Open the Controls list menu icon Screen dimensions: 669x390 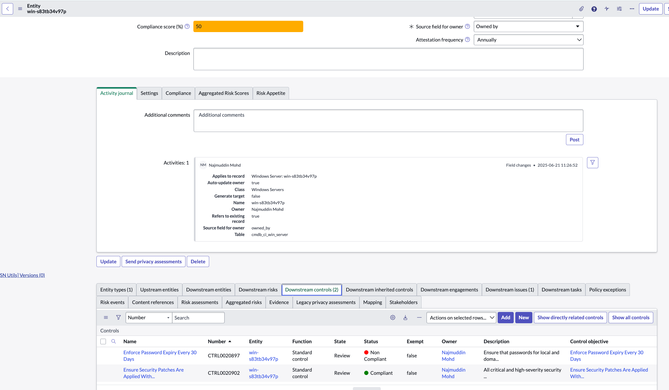pos(106,317)
